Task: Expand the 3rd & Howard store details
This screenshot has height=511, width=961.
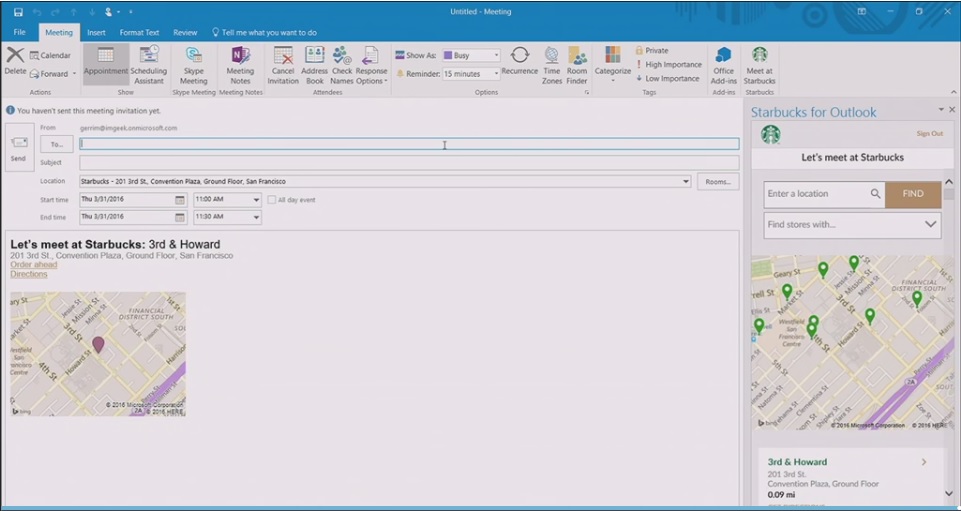Action: coord(924,462)
